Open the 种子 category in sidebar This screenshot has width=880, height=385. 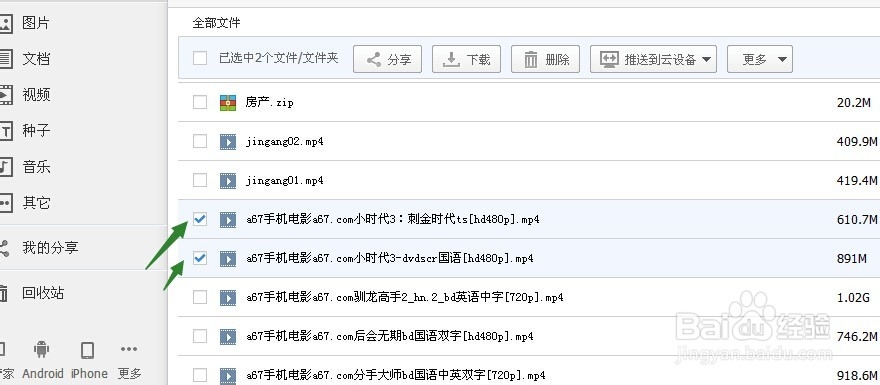tap(36, 131)
